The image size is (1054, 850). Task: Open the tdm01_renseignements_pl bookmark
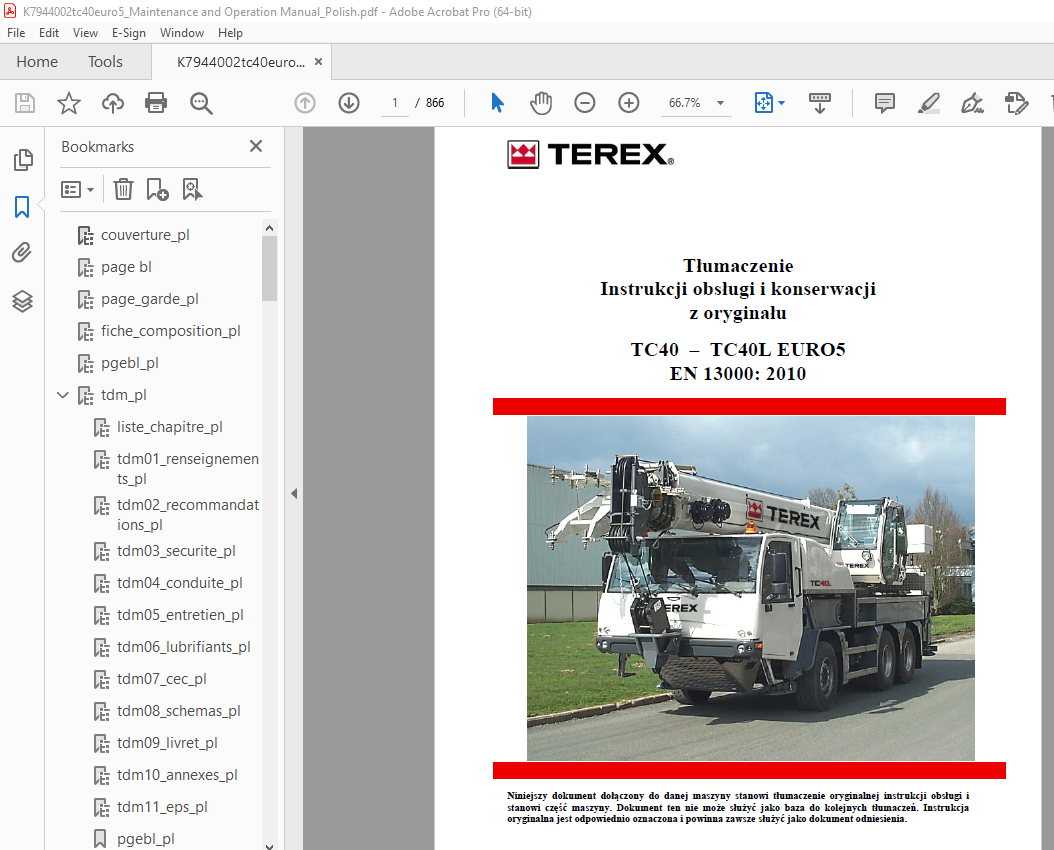pos(188,469)
